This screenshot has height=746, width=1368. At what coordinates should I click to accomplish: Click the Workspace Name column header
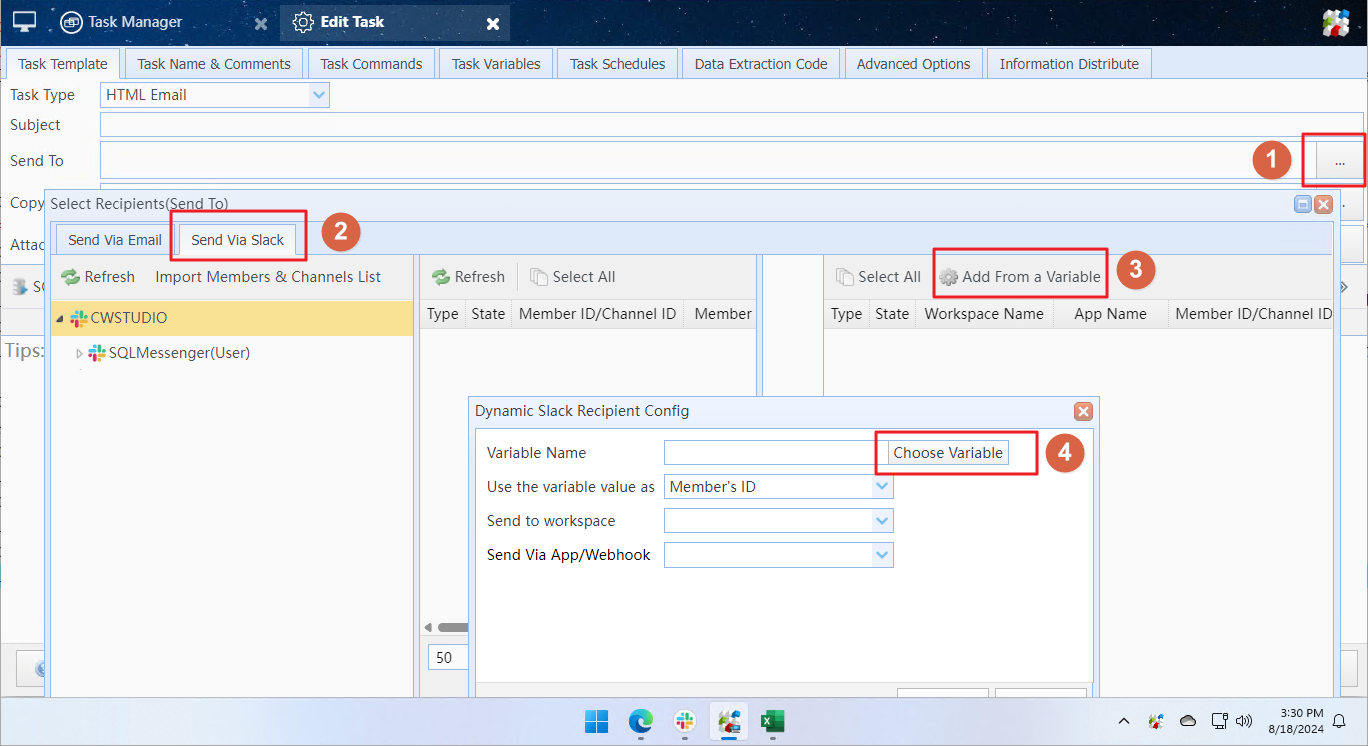pos(984,314)
